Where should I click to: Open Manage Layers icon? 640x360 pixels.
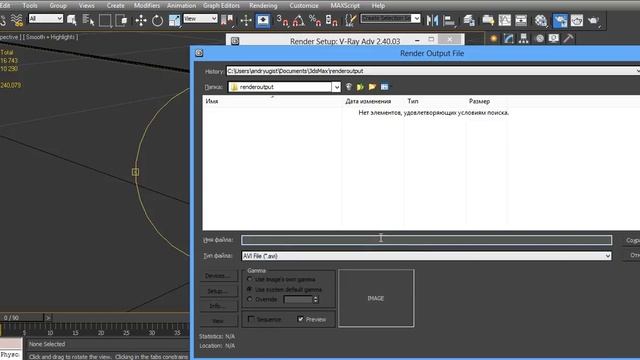click(x=469, y=20)
